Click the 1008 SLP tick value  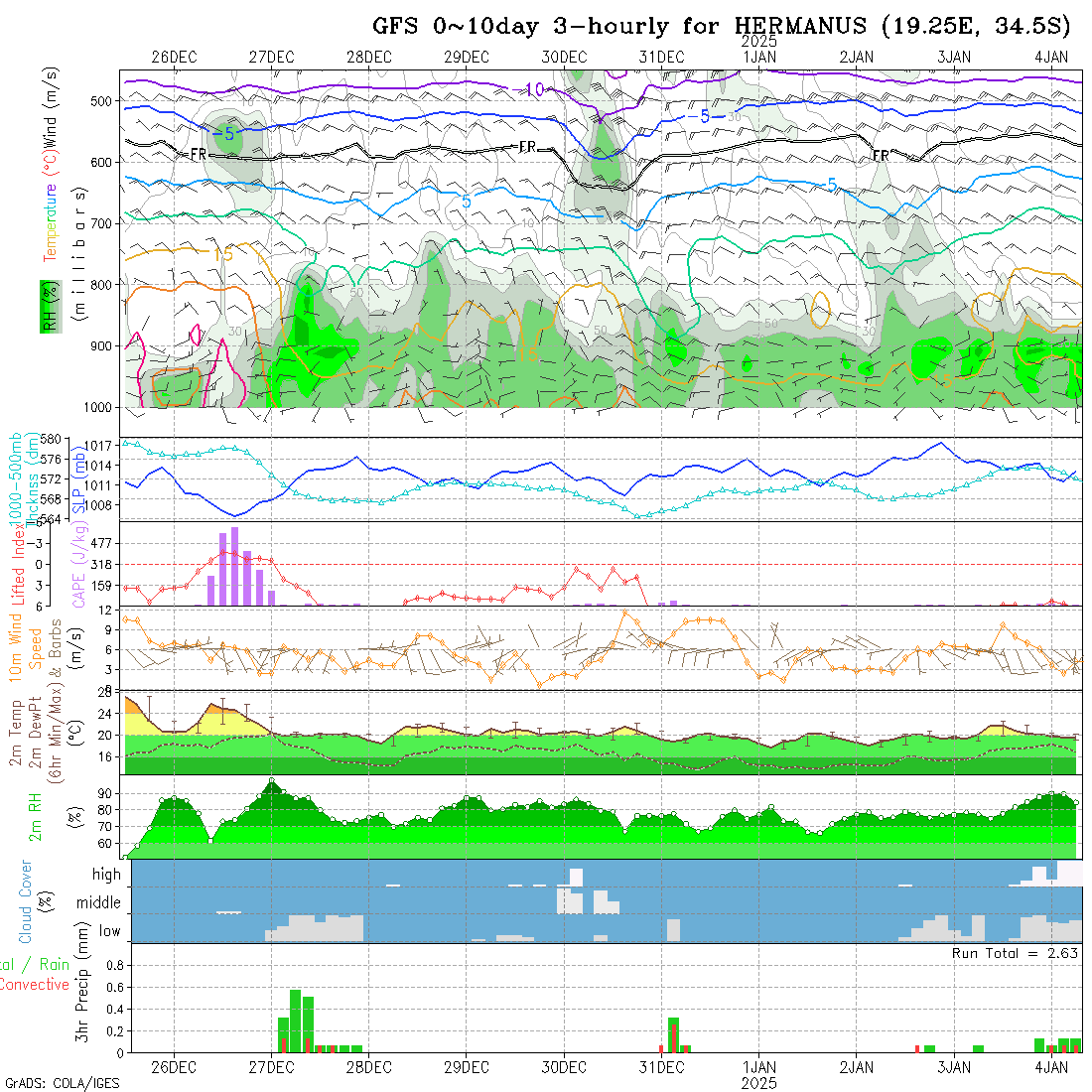[98, 505]
